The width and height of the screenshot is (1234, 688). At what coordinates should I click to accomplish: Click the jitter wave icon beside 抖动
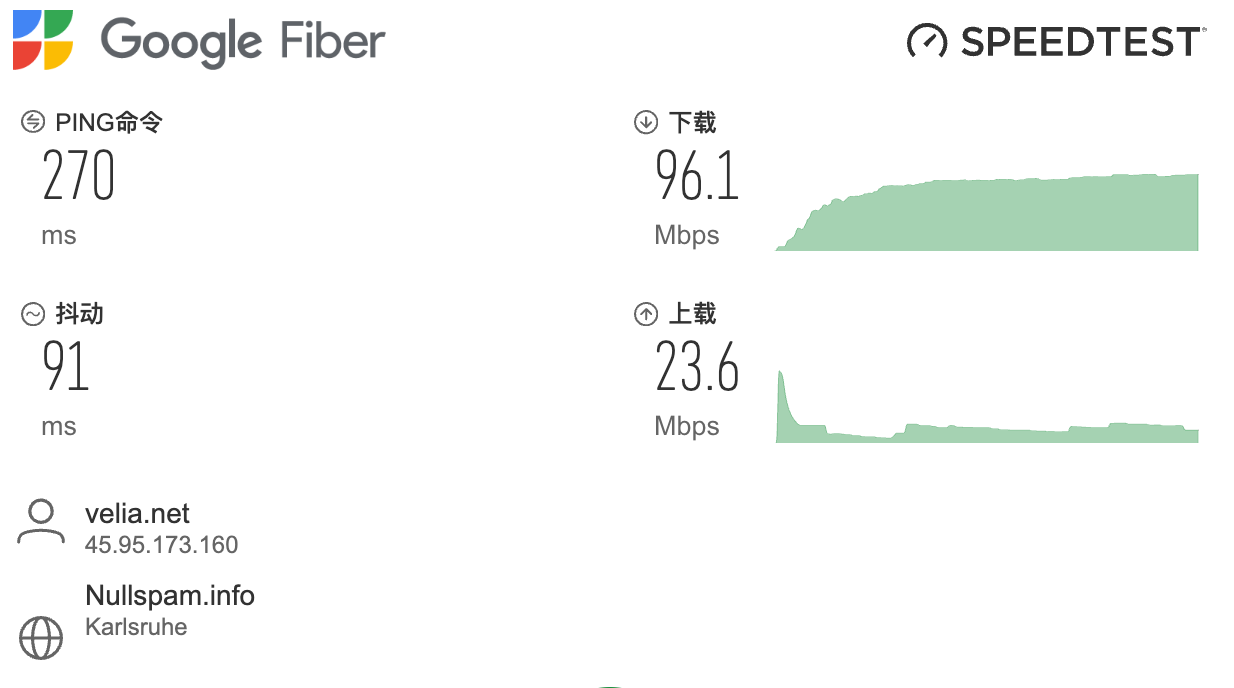tap(33, 314)
